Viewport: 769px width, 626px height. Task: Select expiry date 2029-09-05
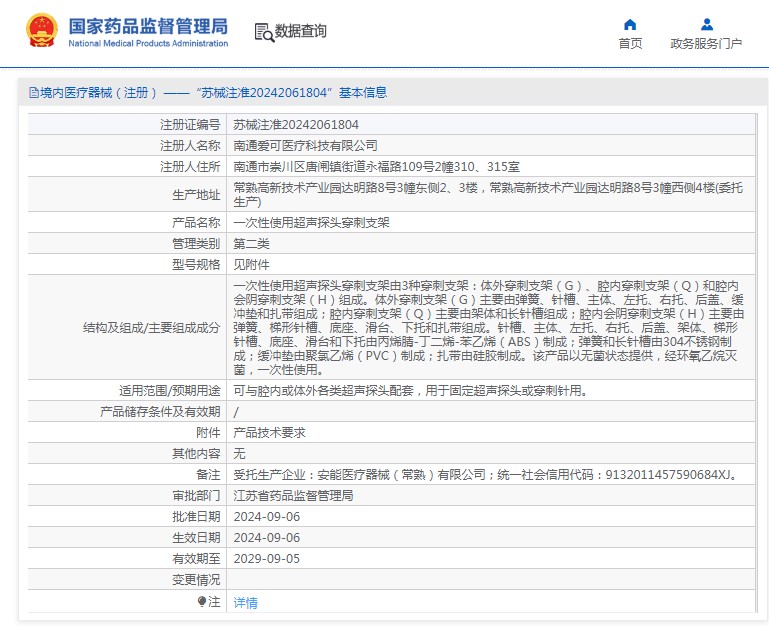tap(267, 559)
